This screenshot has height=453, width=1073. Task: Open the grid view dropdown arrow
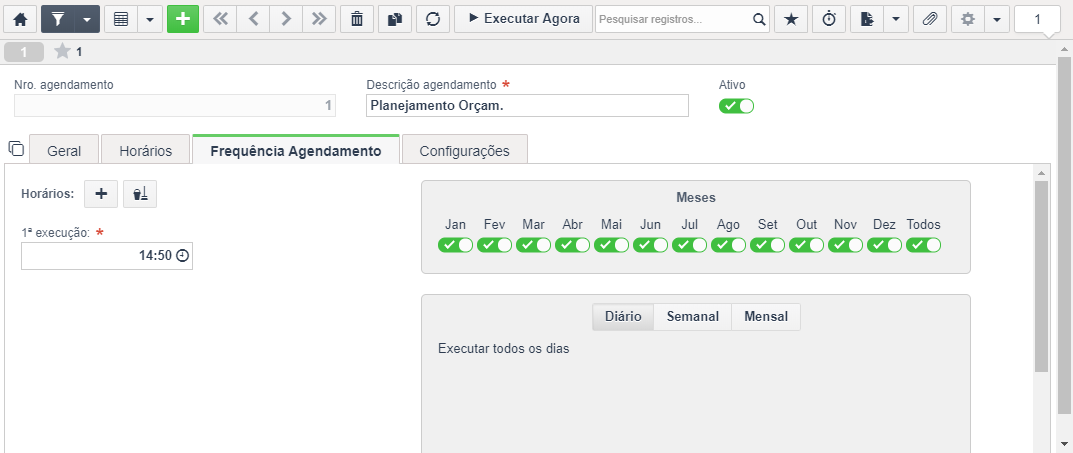point(150,19)
